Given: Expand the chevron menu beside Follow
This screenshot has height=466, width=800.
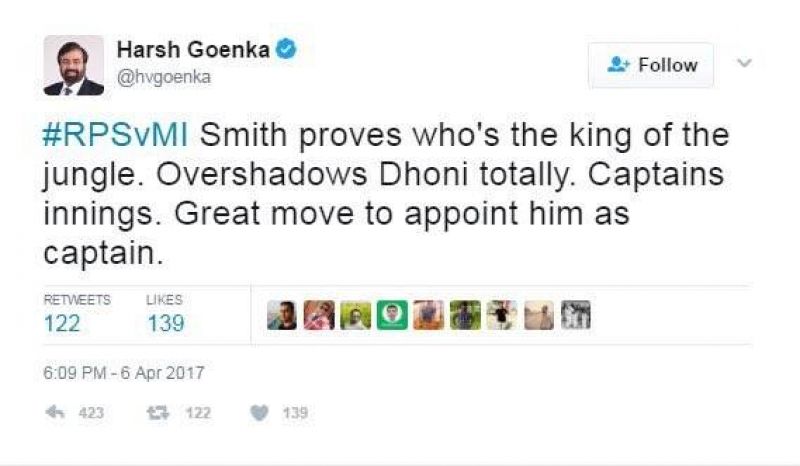Looking at the screenshot, I should pos(743,64).
